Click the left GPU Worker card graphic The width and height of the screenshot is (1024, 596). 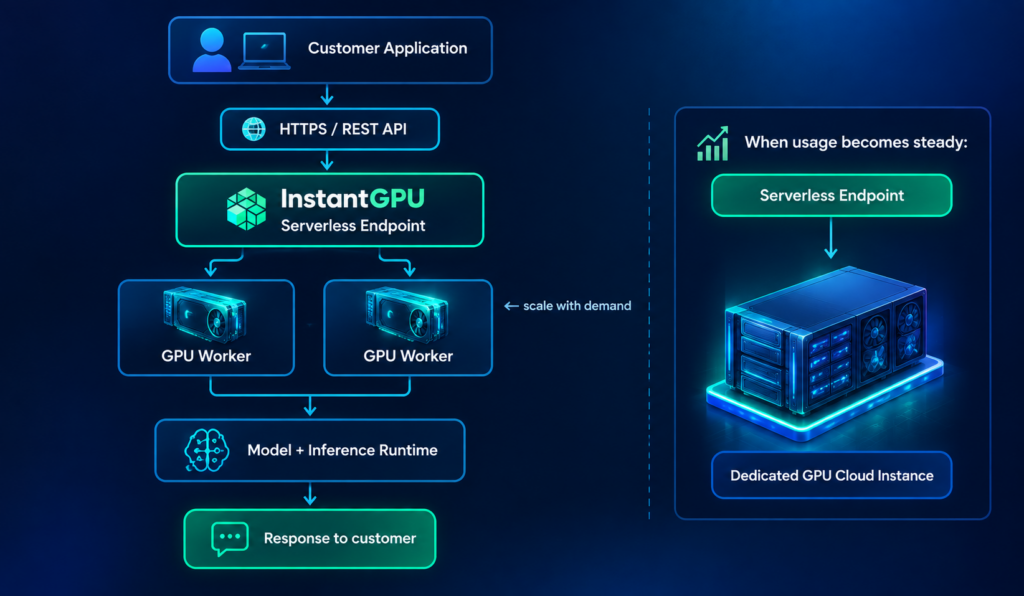(205, 315)
